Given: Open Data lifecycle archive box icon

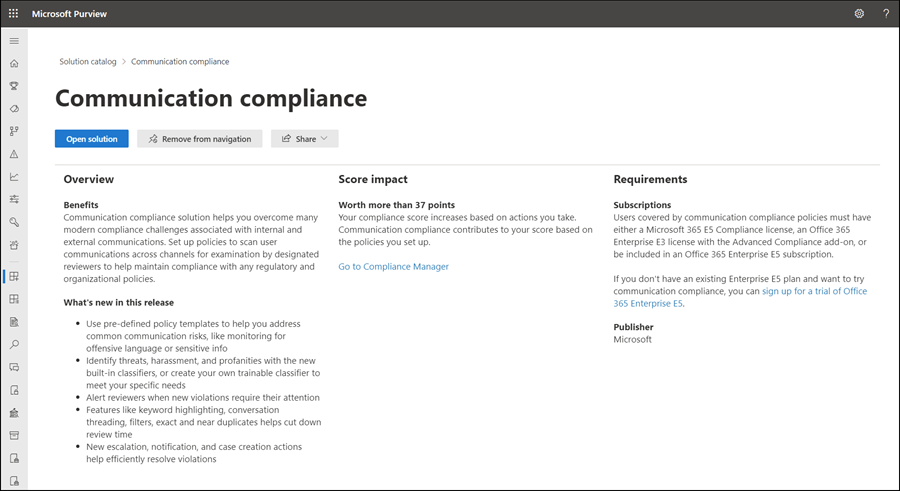Looking at the screenshot, I should click(x=14, y=435).
